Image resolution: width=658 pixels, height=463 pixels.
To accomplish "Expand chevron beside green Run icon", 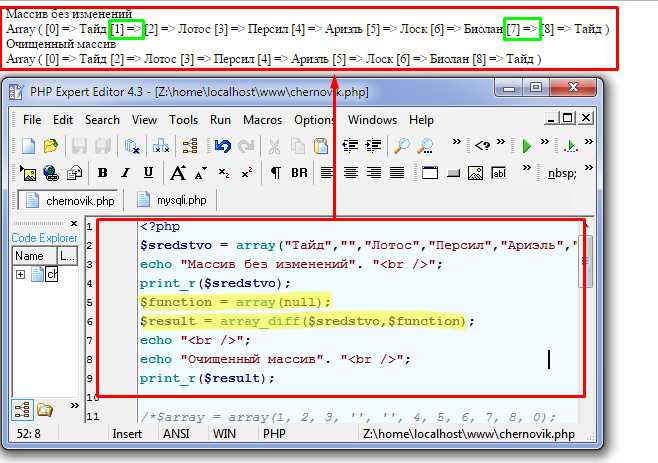I will [x=545, y=141].
